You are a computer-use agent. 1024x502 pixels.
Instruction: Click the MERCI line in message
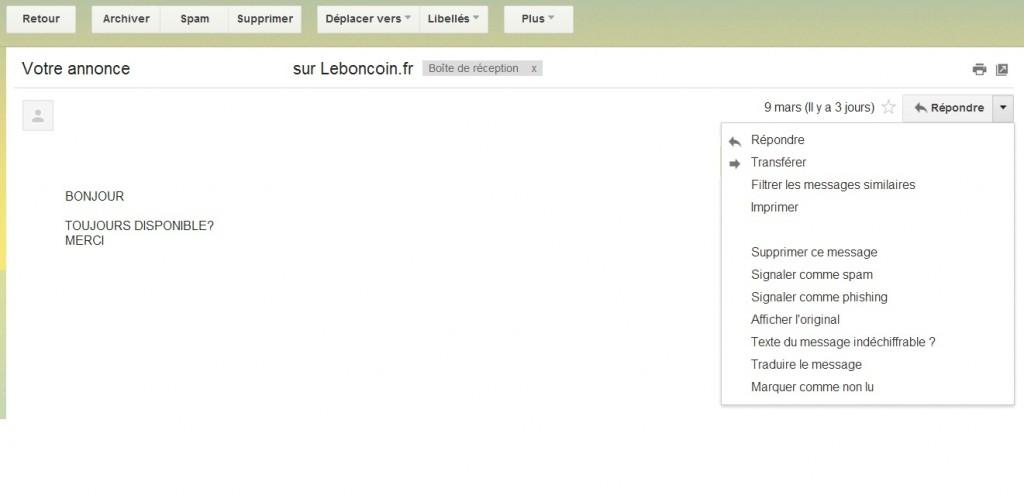pyautogui.click(x=84, y=241)
